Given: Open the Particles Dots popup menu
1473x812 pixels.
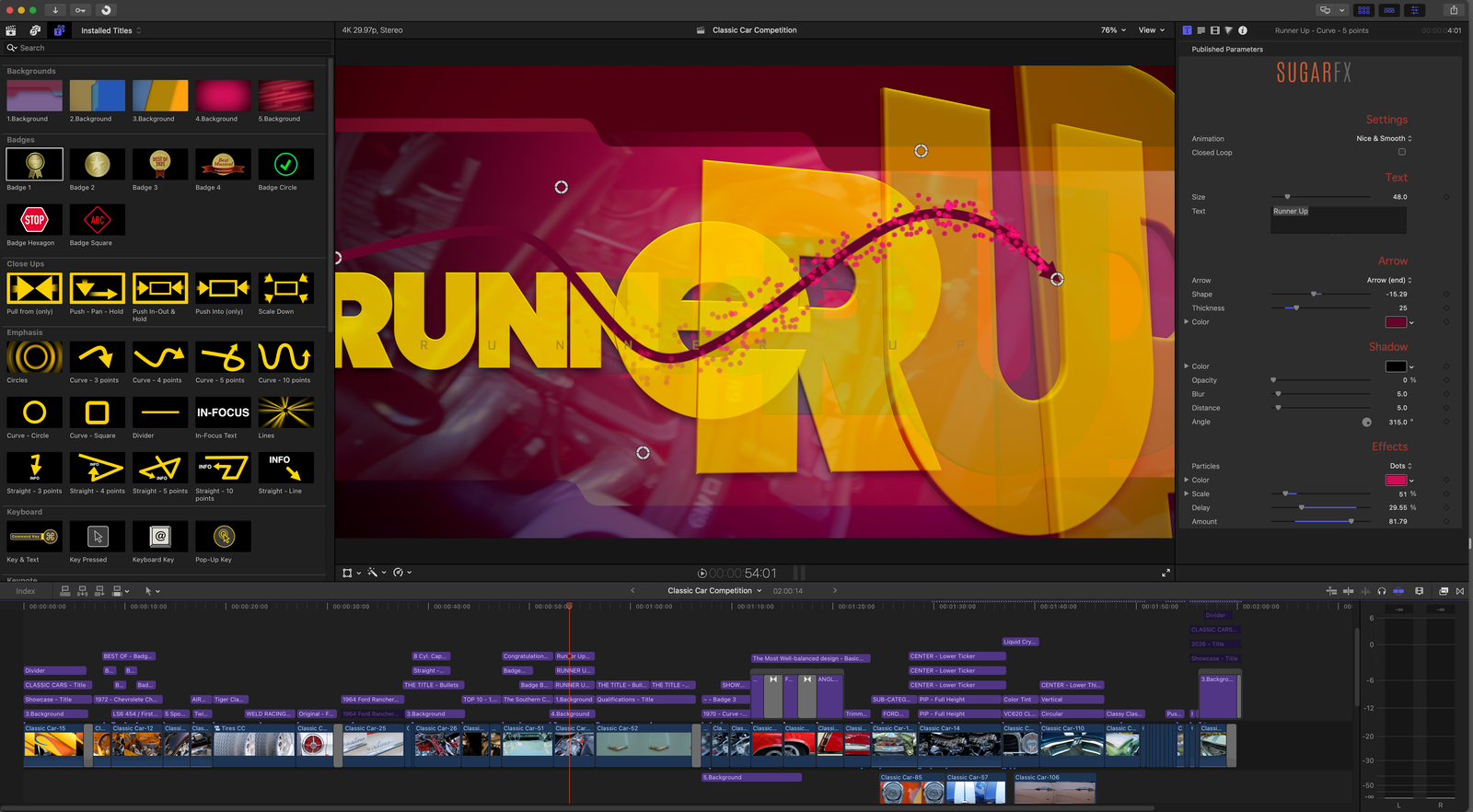Looking at the screenshot, I should point(1400,466).
